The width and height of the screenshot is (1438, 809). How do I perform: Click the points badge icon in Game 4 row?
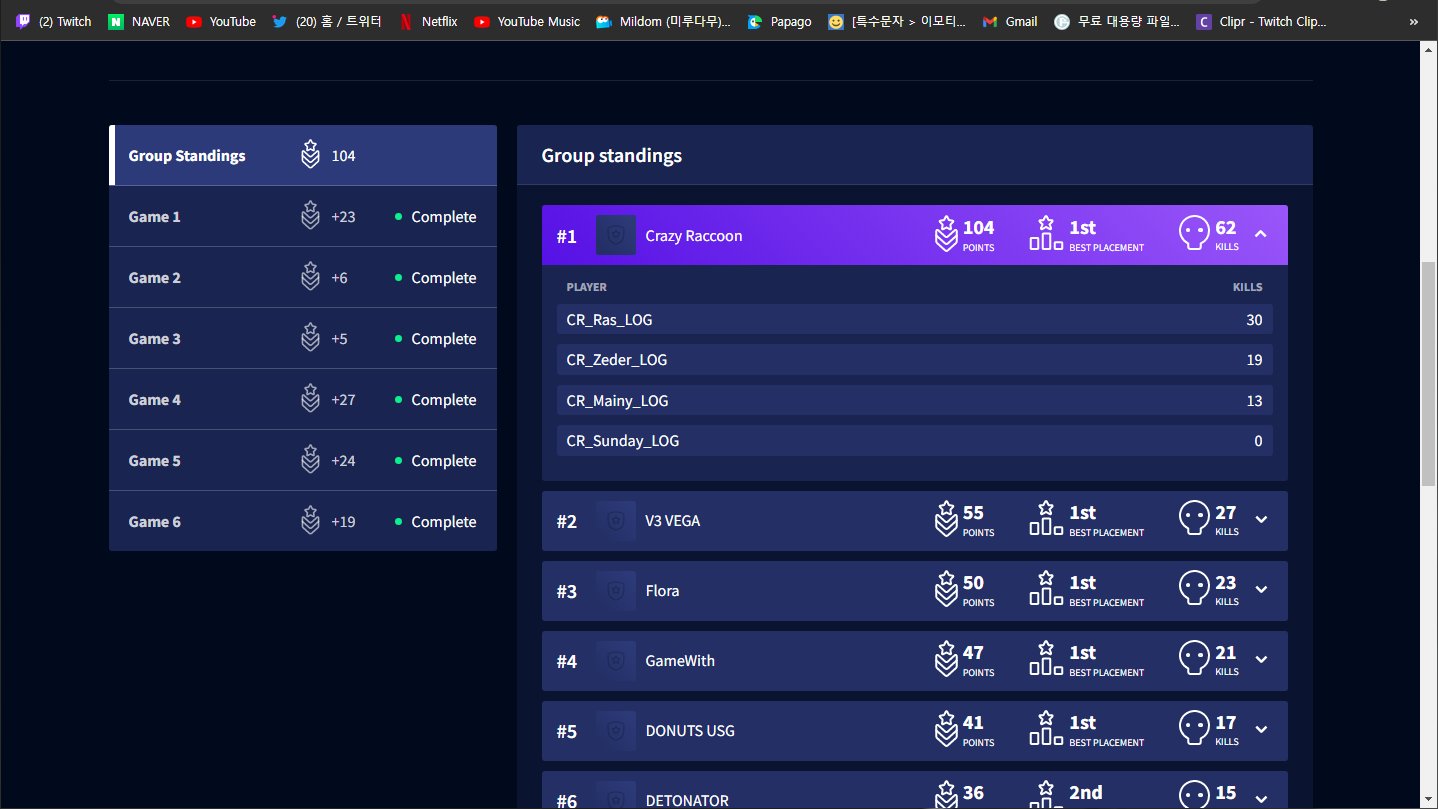[x=311, y=399]
